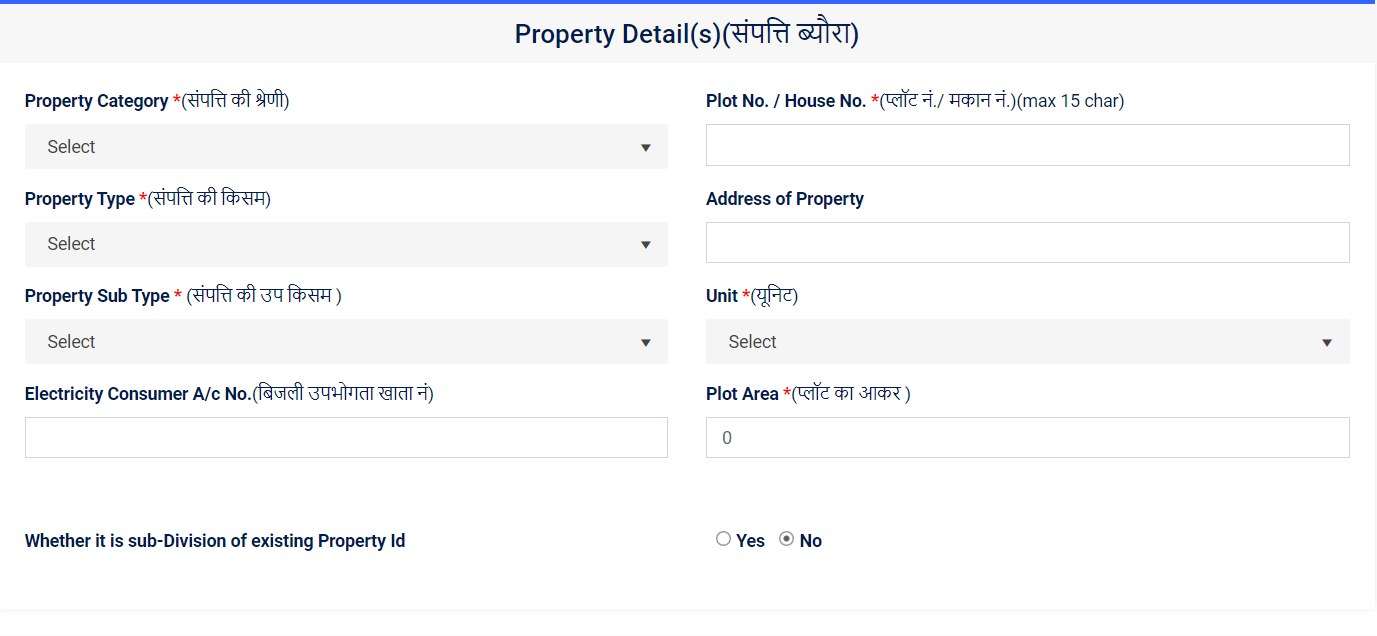Click the Property Category dropdown arrow
The image size is (1377, 636).
click(x=646, y=146)
